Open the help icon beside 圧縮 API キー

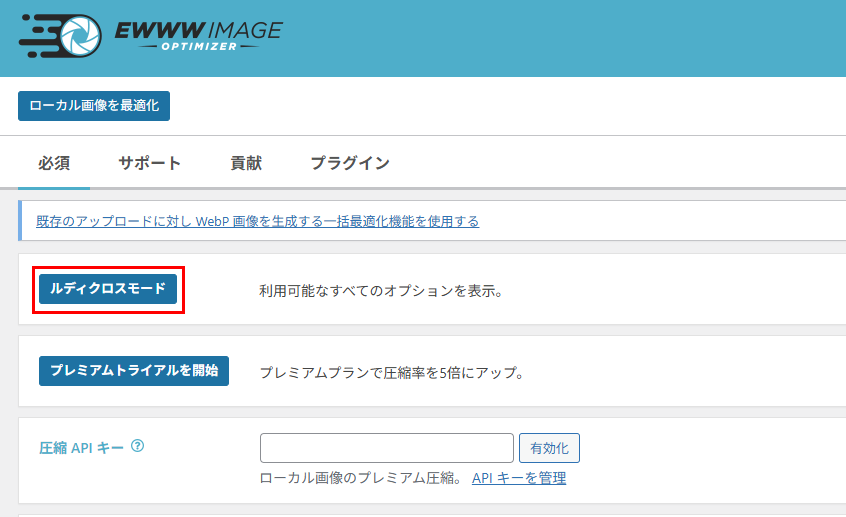pos(138,446)
